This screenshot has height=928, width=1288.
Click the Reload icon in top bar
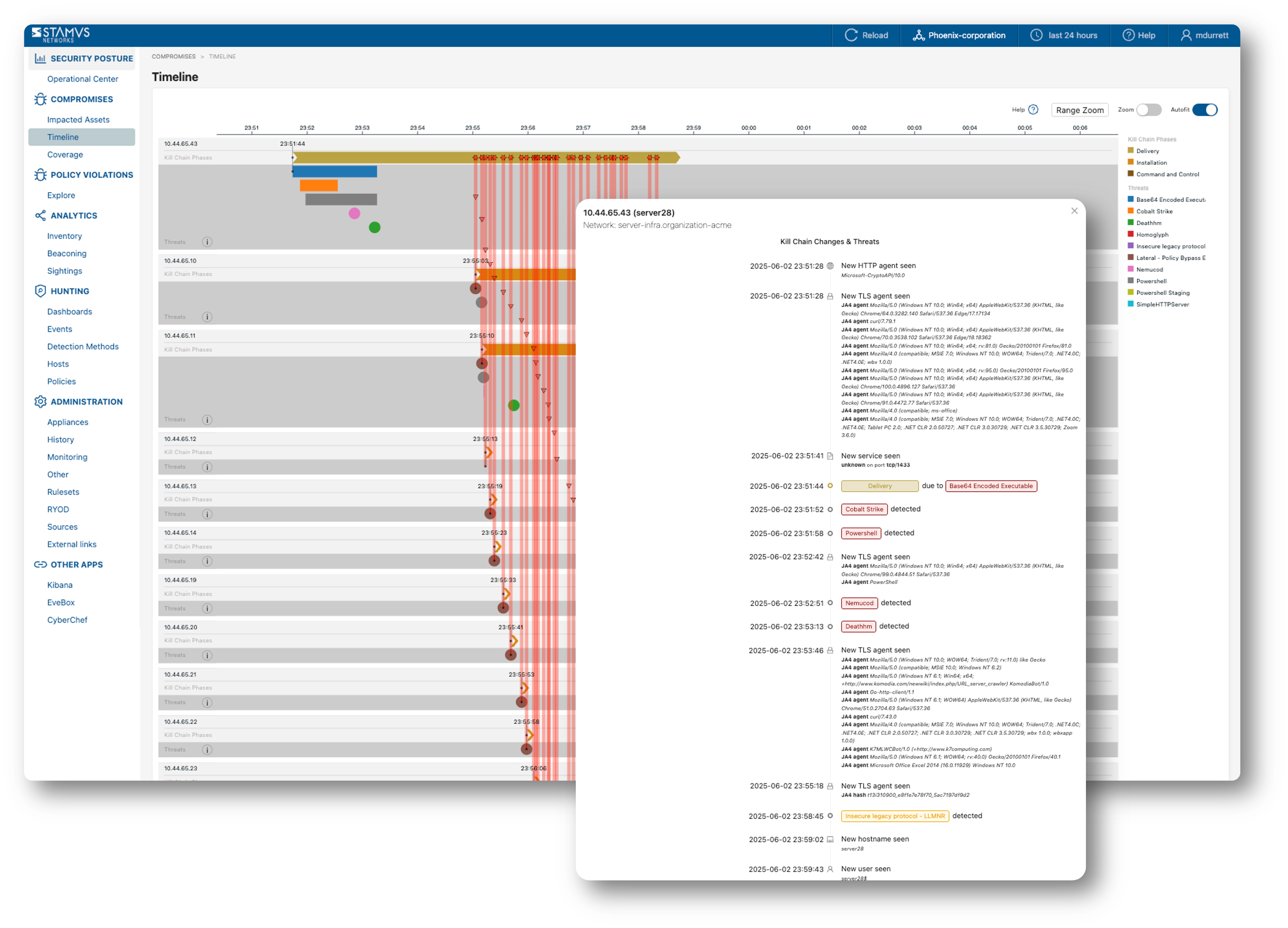[x=851, y=35]
